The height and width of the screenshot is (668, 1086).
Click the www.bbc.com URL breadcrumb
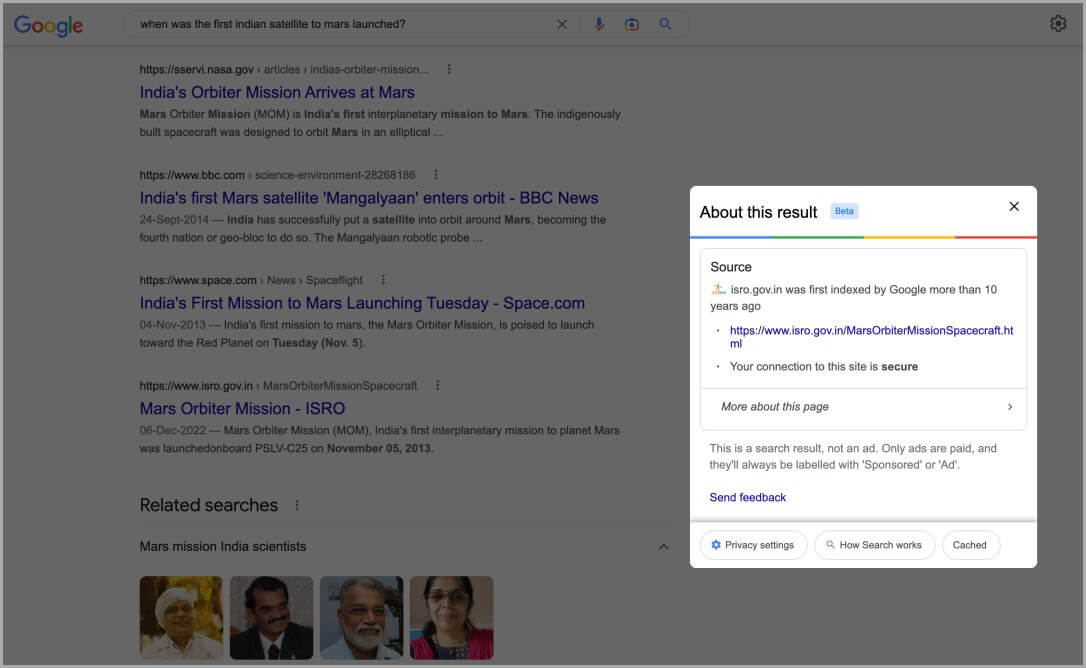[x=277, y=175]
